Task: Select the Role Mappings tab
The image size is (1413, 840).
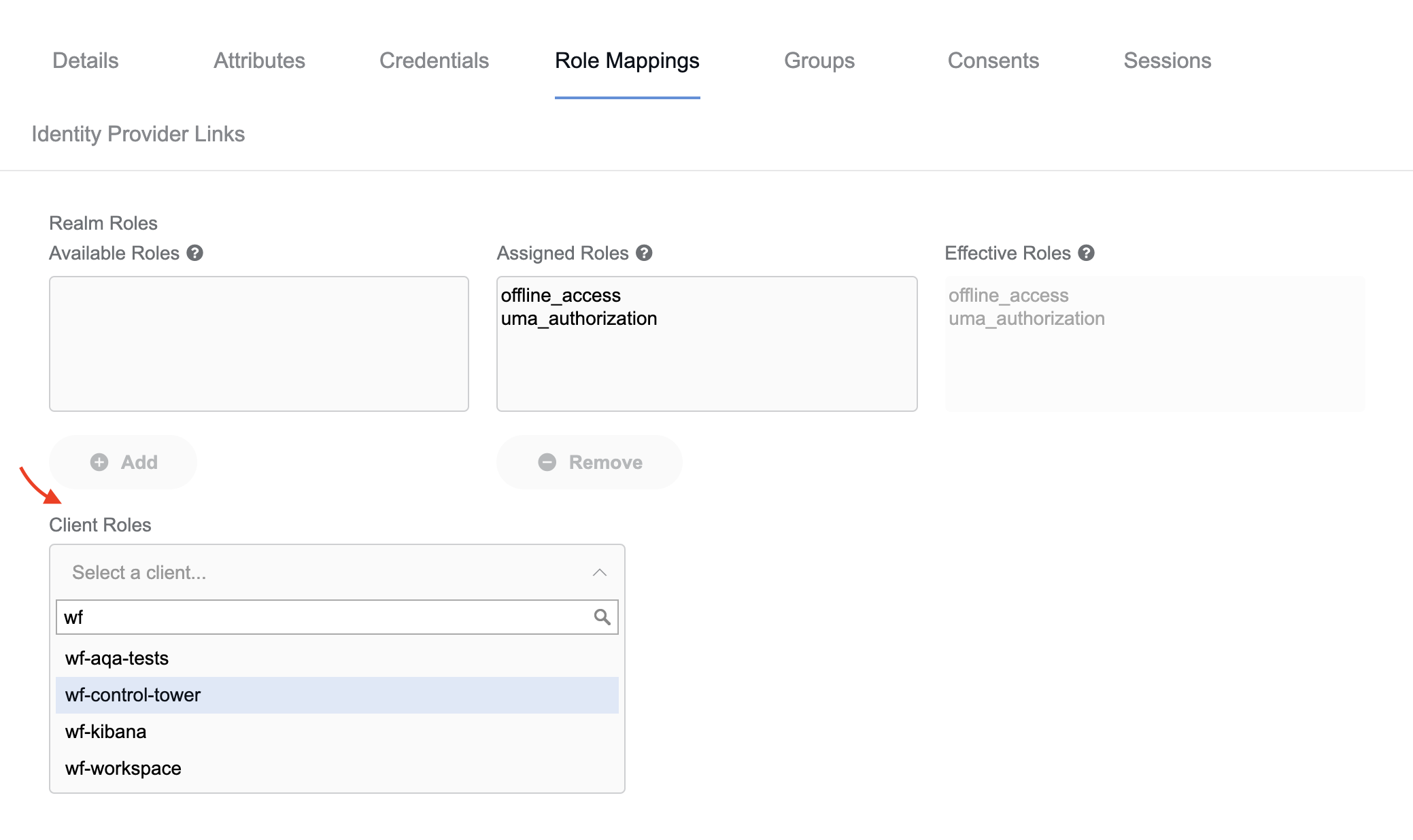Action: (627, 60)
